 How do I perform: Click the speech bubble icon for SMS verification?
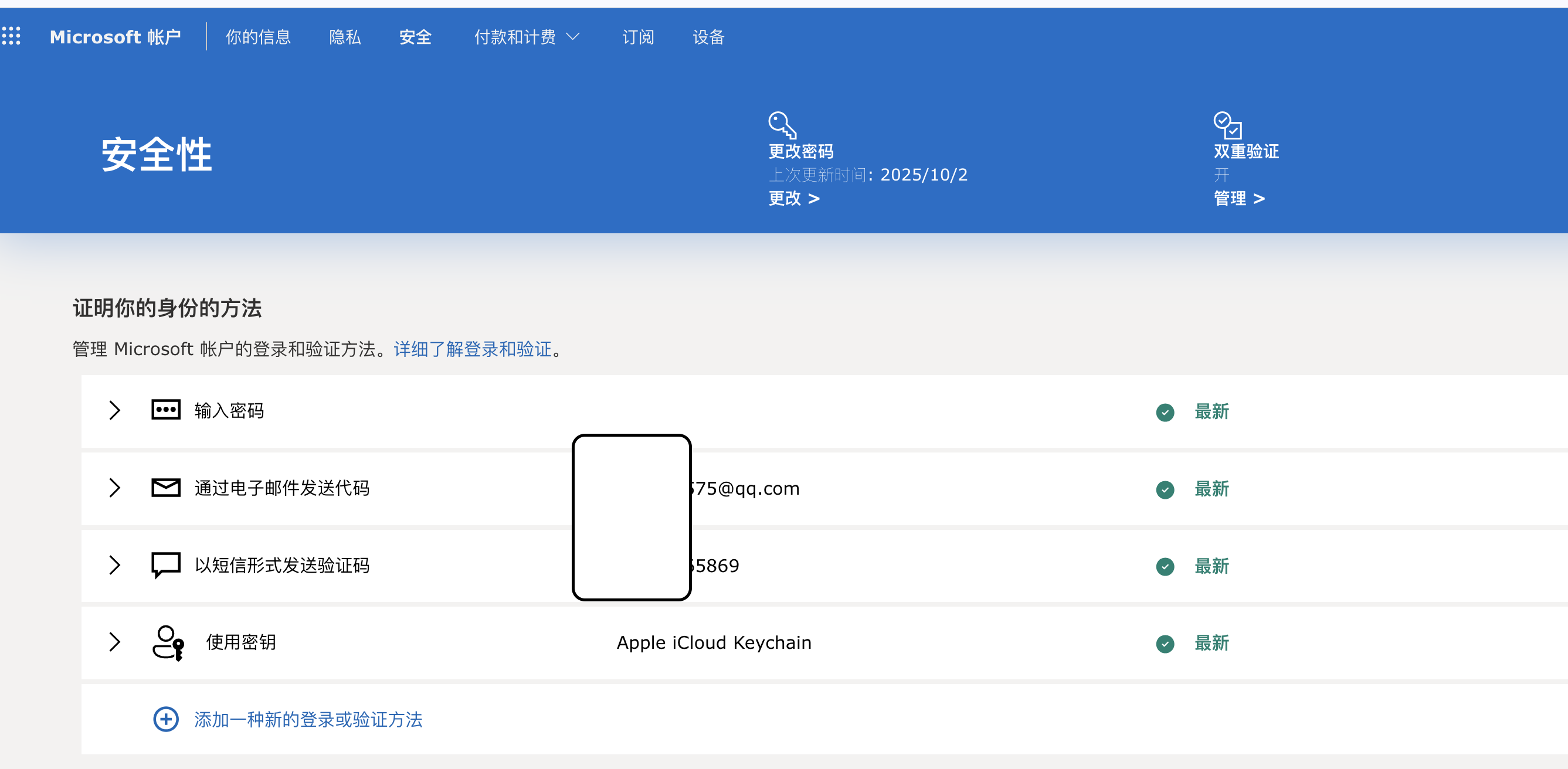[x=165, y=565]
